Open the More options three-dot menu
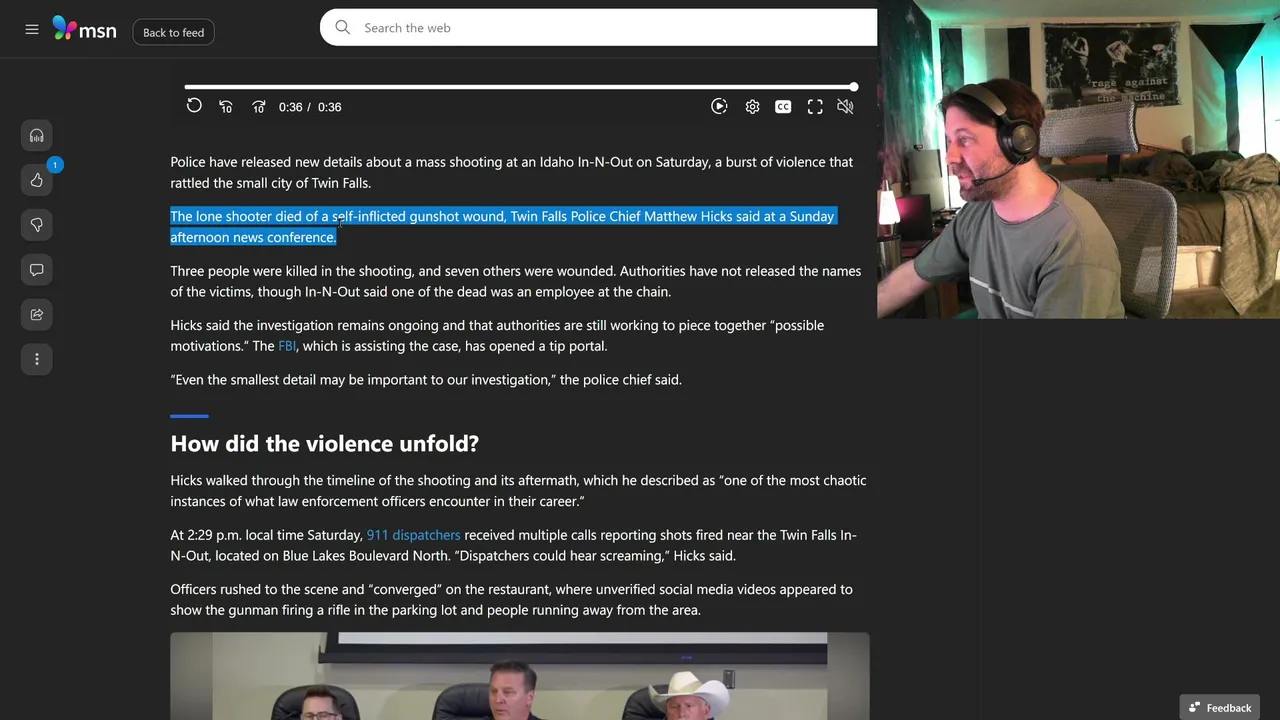1280x720 pixels. click(x=37, y=359)
